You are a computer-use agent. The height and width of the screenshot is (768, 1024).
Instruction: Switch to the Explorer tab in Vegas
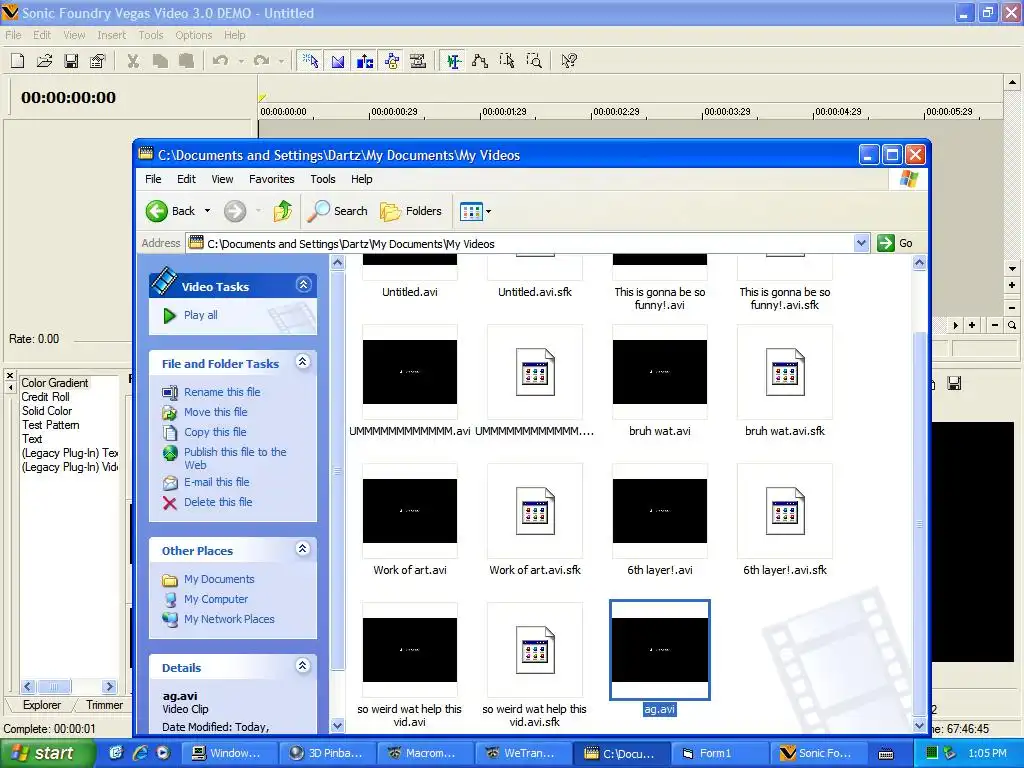(41, 705)
